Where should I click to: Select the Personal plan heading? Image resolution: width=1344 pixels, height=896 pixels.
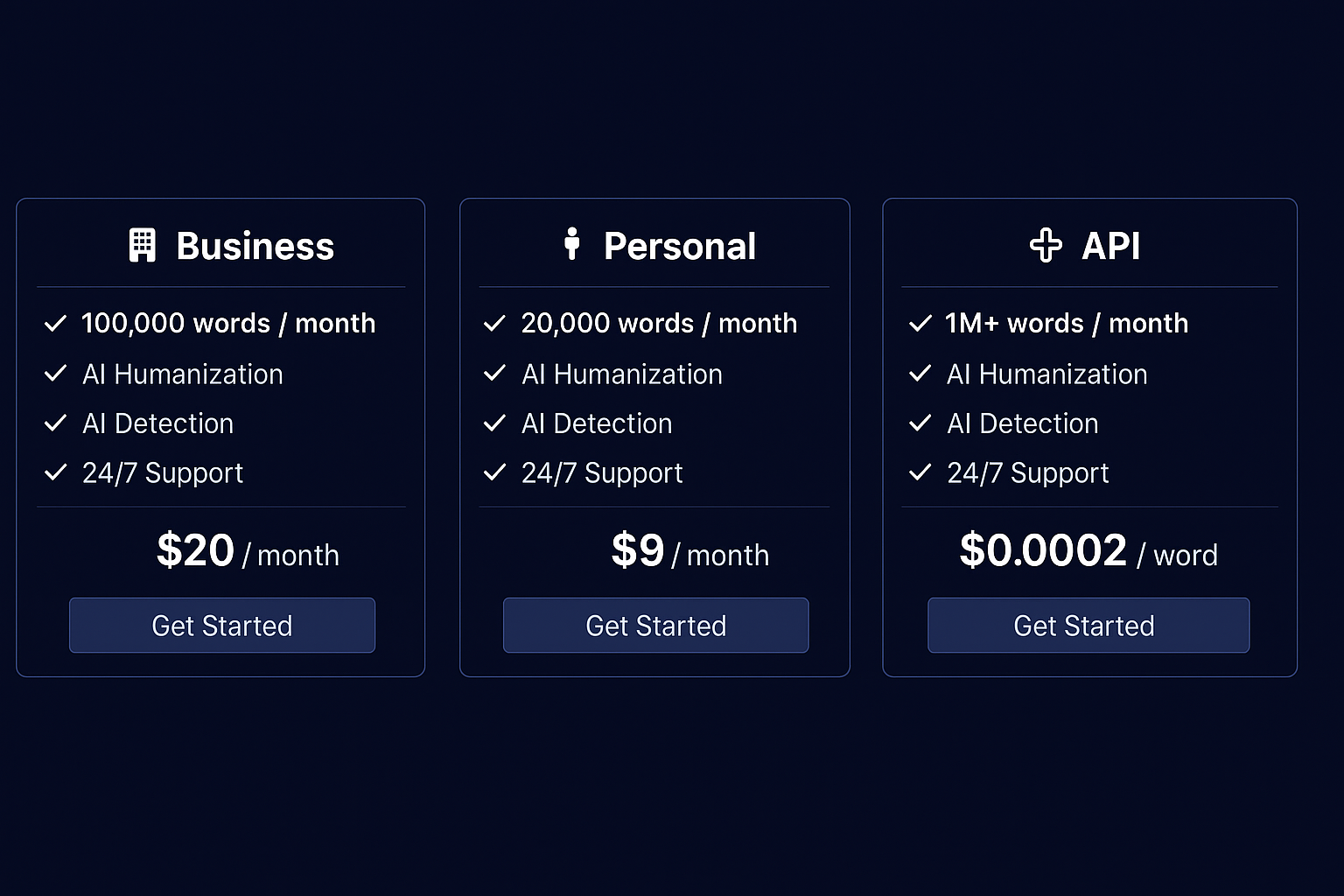(679, 246)
